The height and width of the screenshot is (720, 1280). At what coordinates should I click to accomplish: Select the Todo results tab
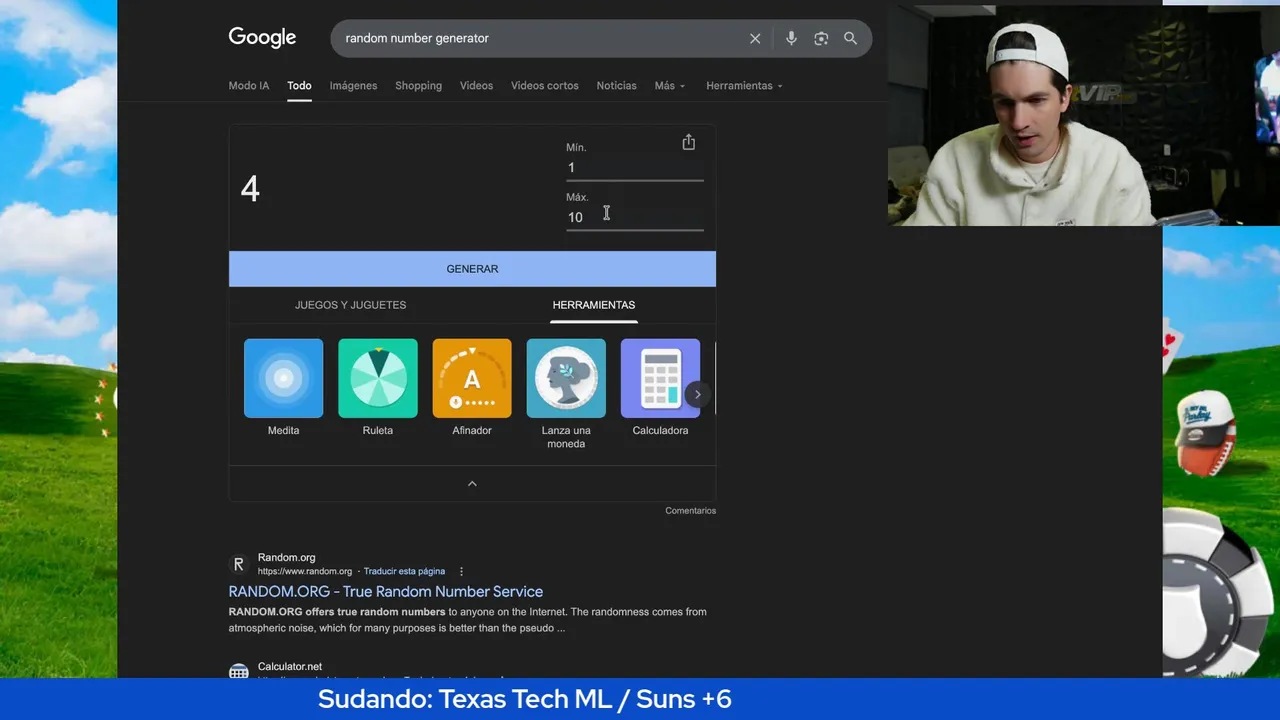tap(299, 86)
